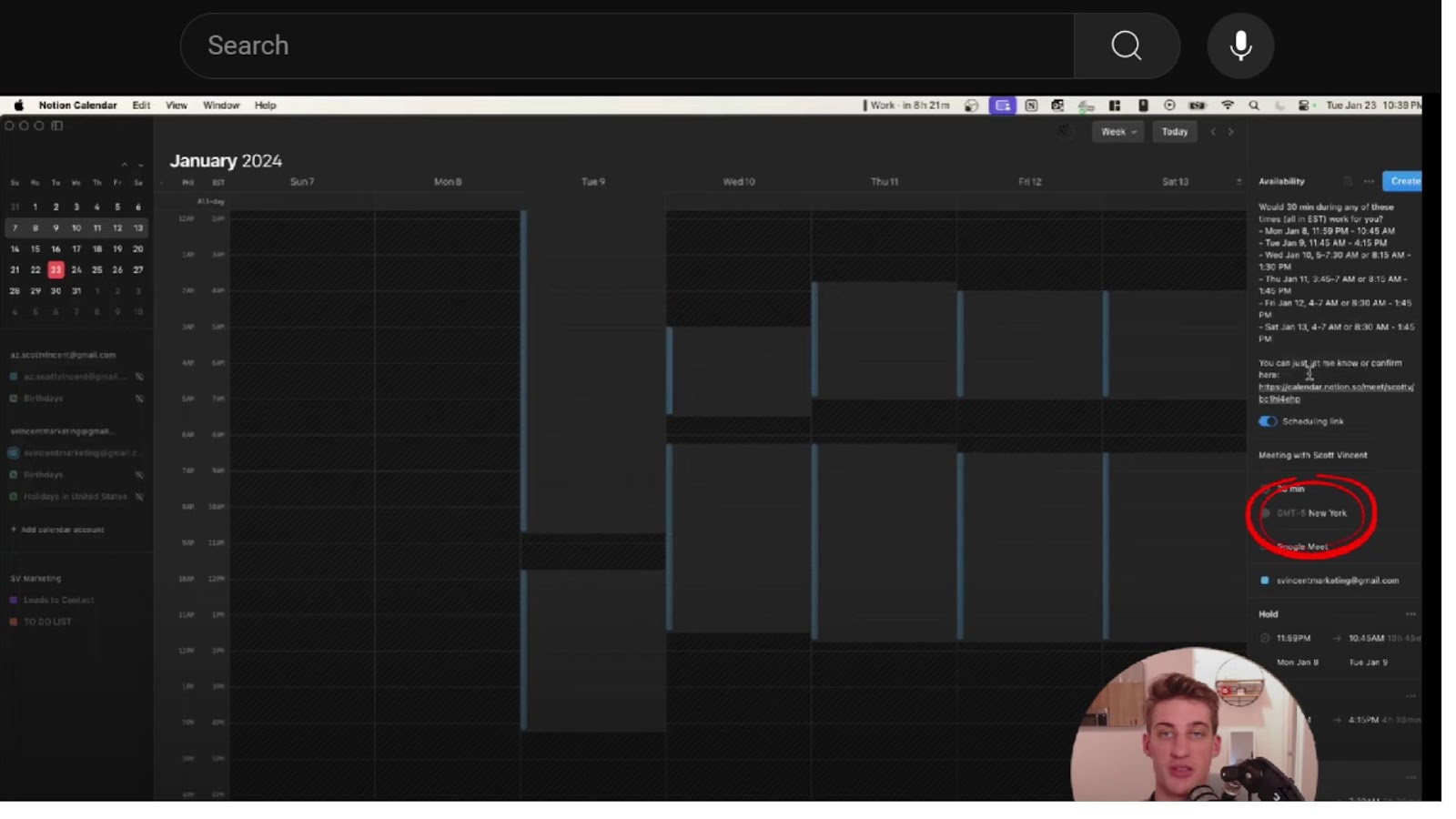The width and height of the screenshot is (1456, 819).
Task: Click the EST timezone column label
Action: point(218,183)
